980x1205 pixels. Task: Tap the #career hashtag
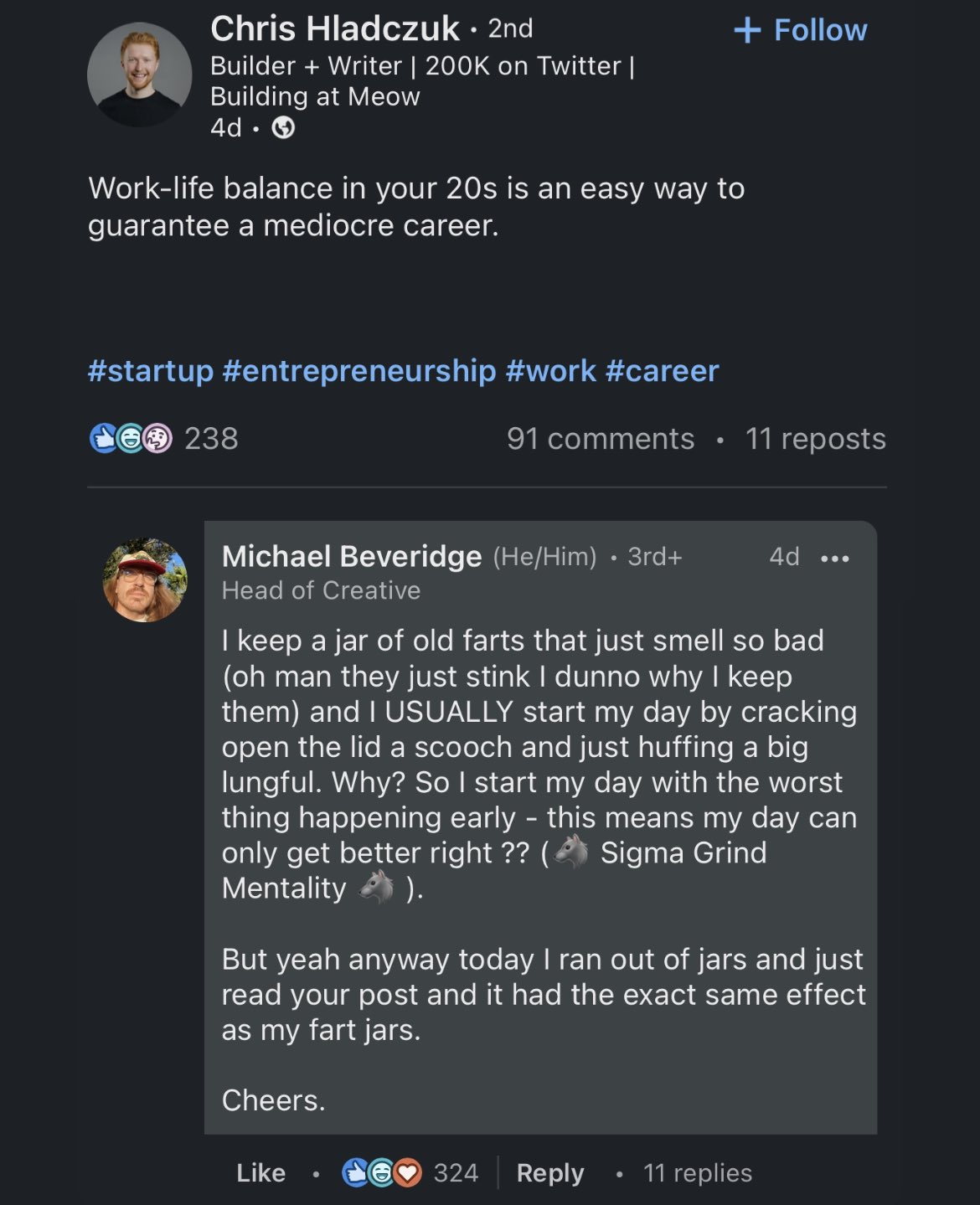(662, 371)
